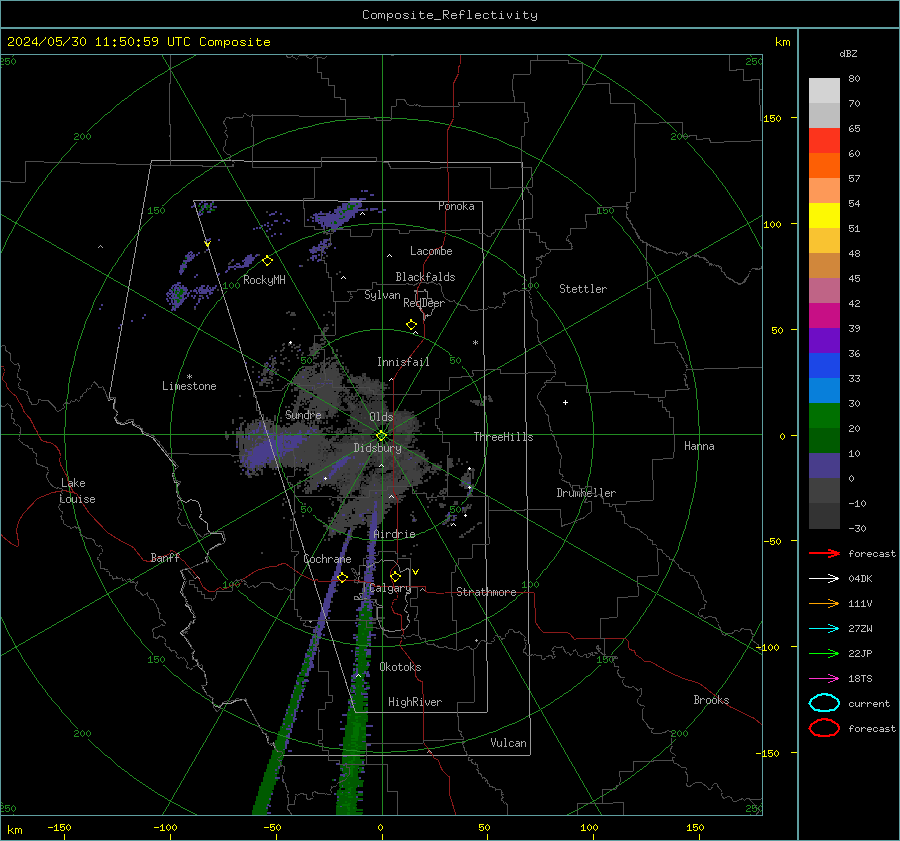Click the HighRiver label

point(415,702)
